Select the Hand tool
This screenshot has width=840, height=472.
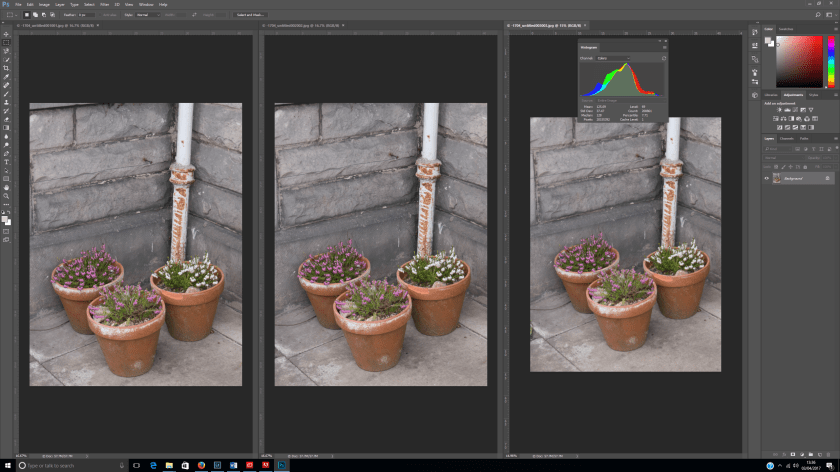coord(6,187)
